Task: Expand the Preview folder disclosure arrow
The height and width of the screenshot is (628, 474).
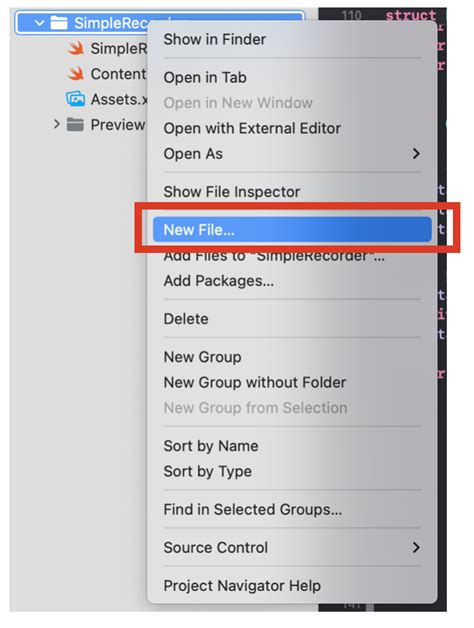Action: pos(56,125)
